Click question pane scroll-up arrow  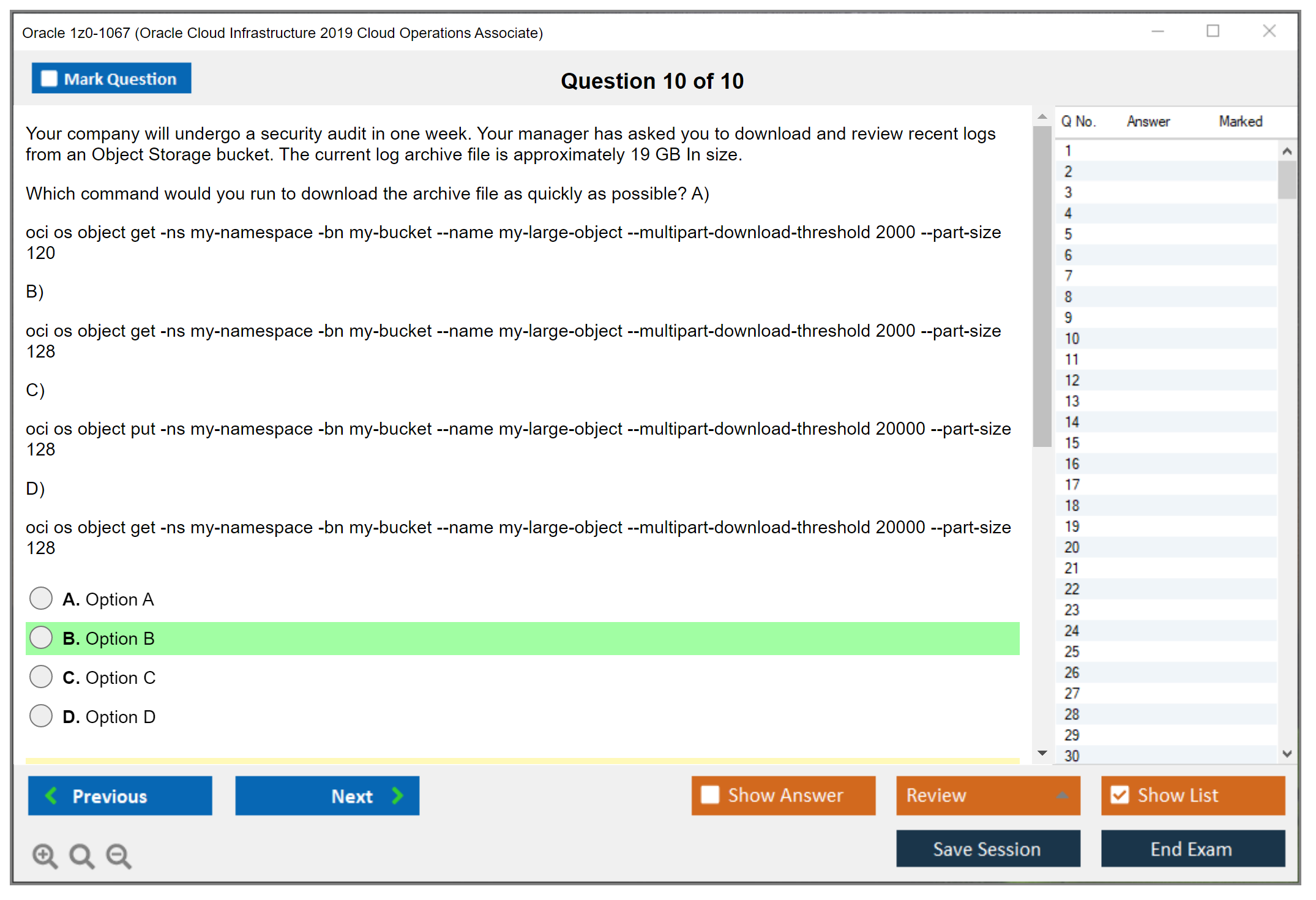point(1042,116)
